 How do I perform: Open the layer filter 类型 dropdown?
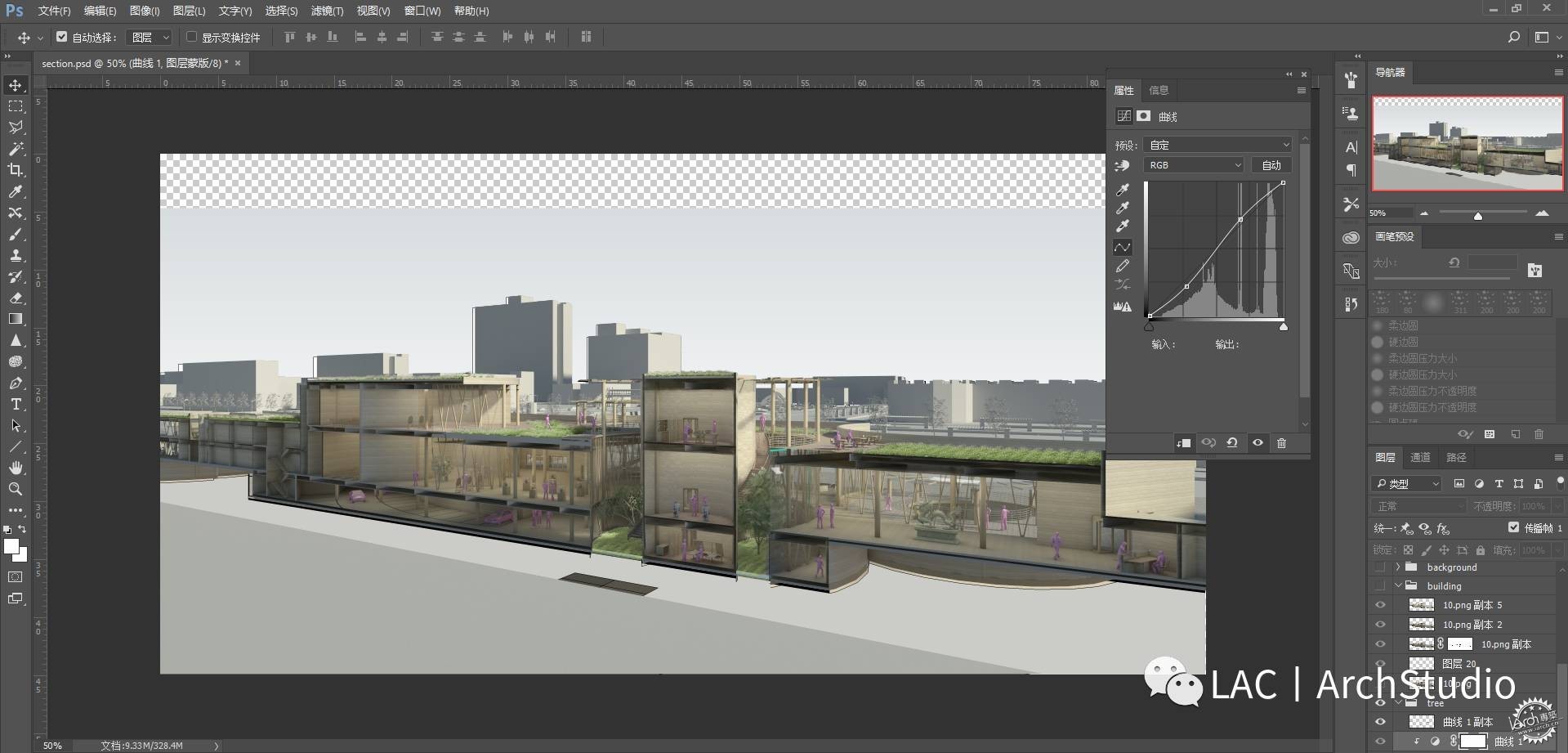[x=1406, y=484]
